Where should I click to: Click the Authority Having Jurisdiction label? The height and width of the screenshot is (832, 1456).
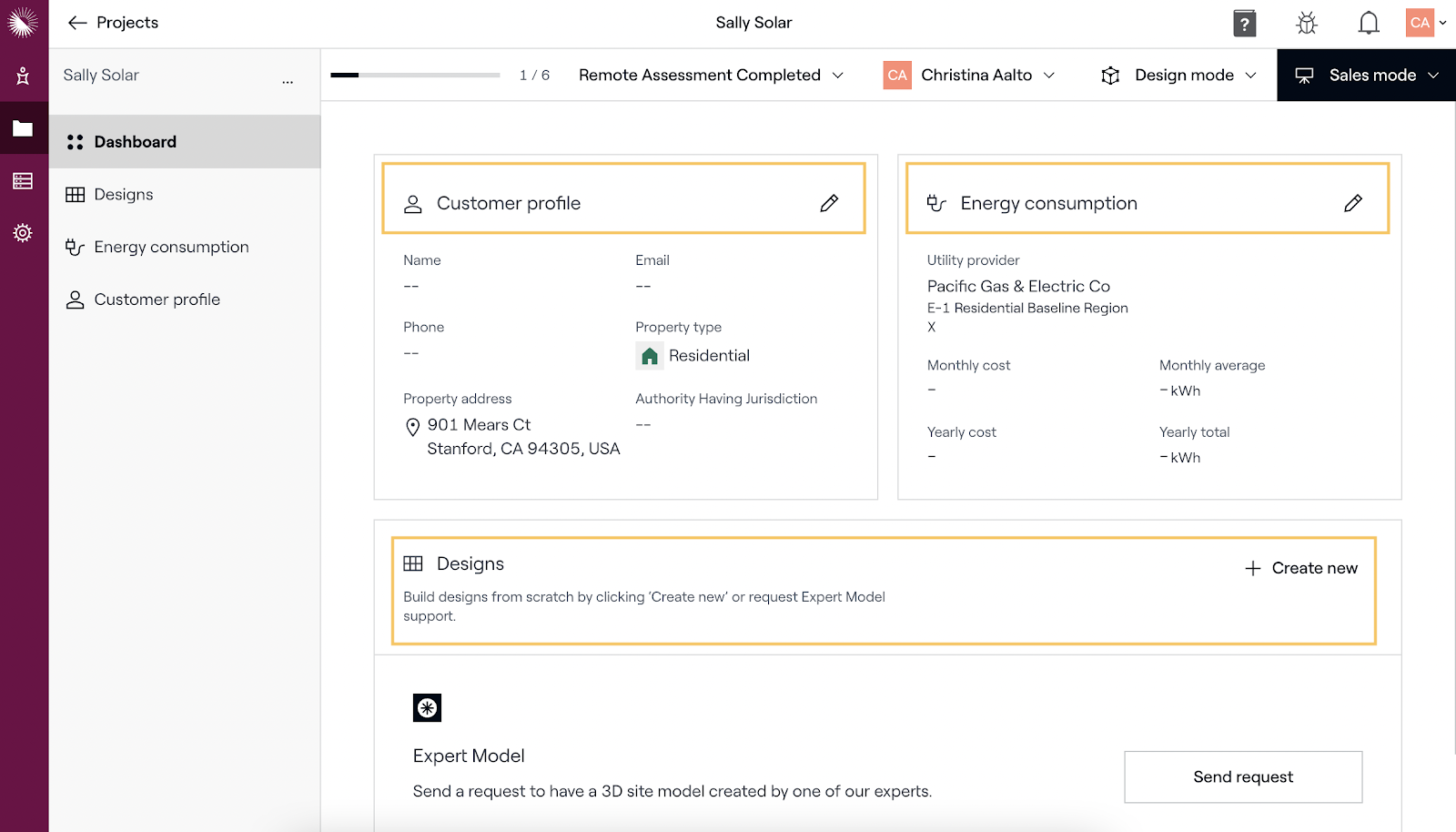pos(726,399)
